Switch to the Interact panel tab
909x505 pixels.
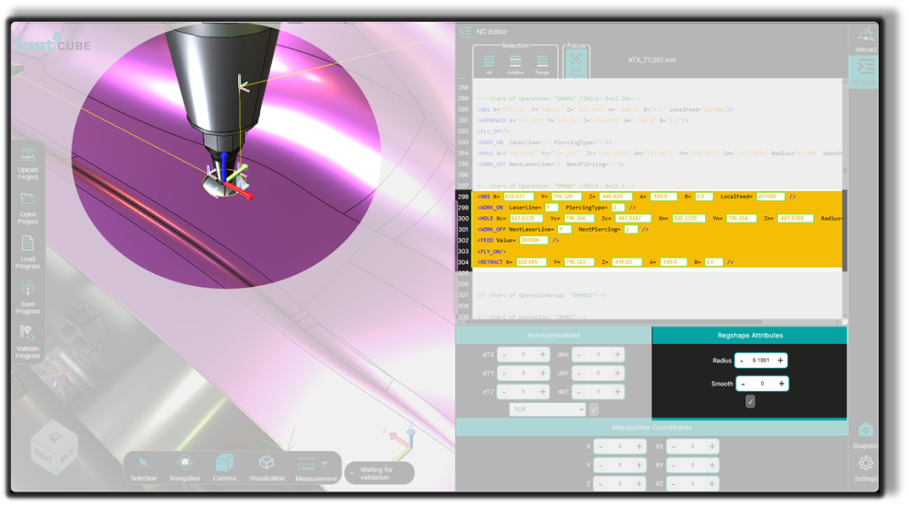[x=865, y=38]
